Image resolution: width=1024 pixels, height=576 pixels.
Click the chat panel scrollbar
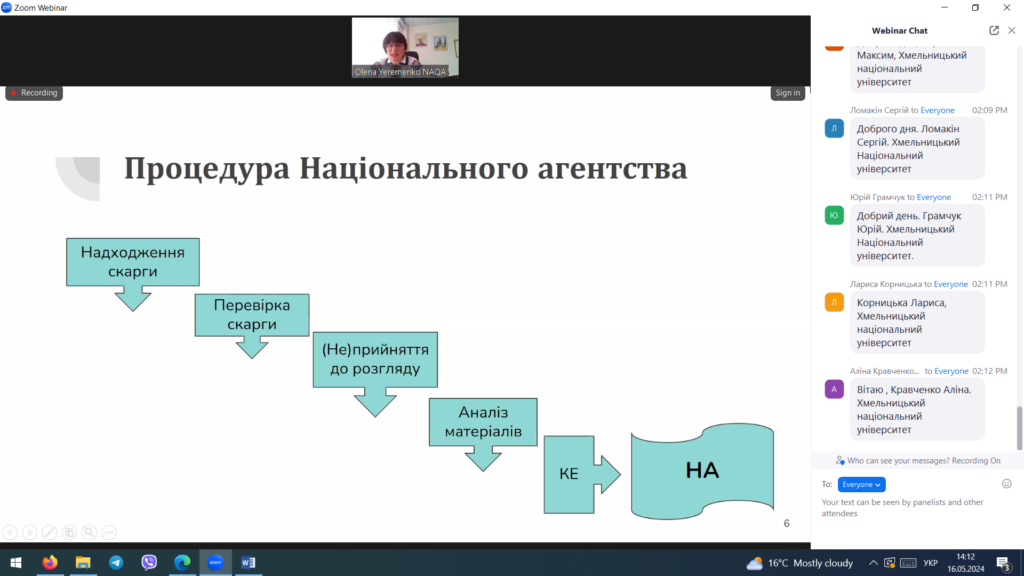(1019, 428)
